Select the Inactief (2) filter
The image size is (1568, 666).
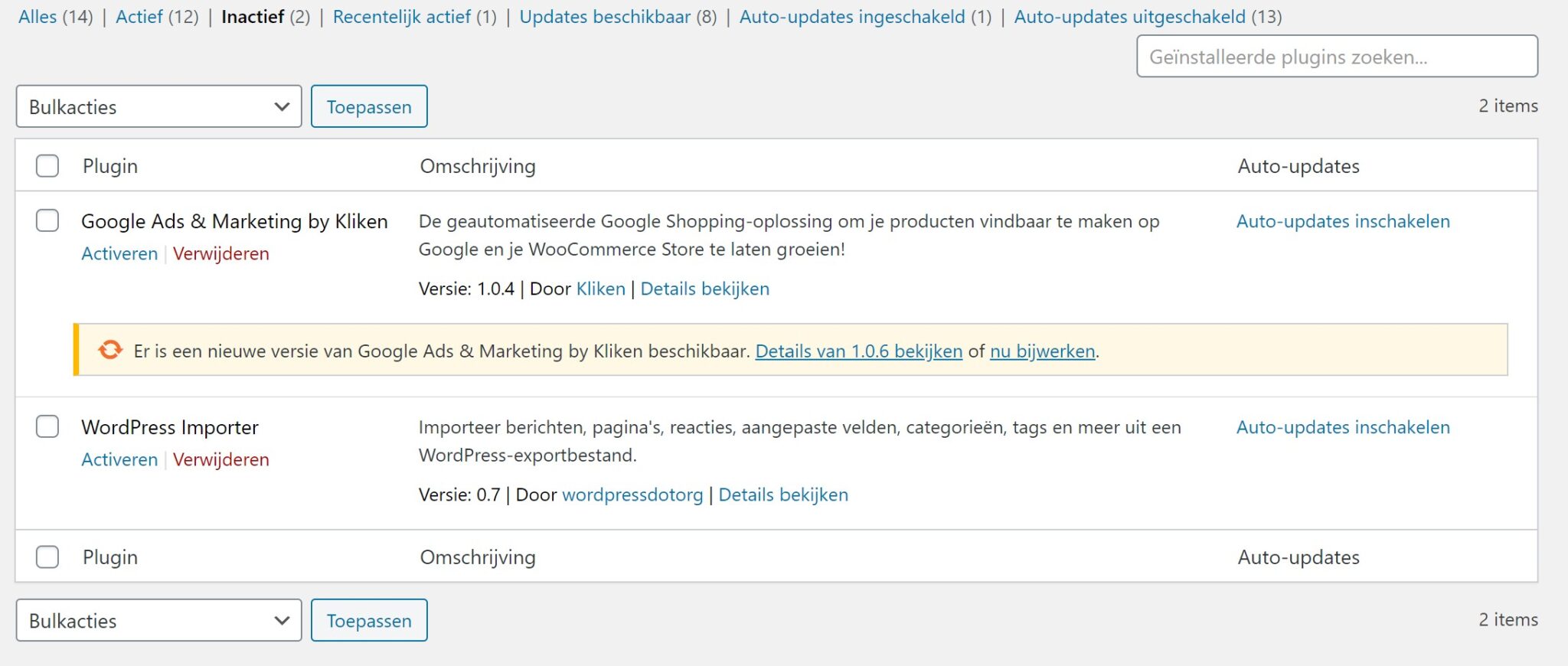(266, 17)
